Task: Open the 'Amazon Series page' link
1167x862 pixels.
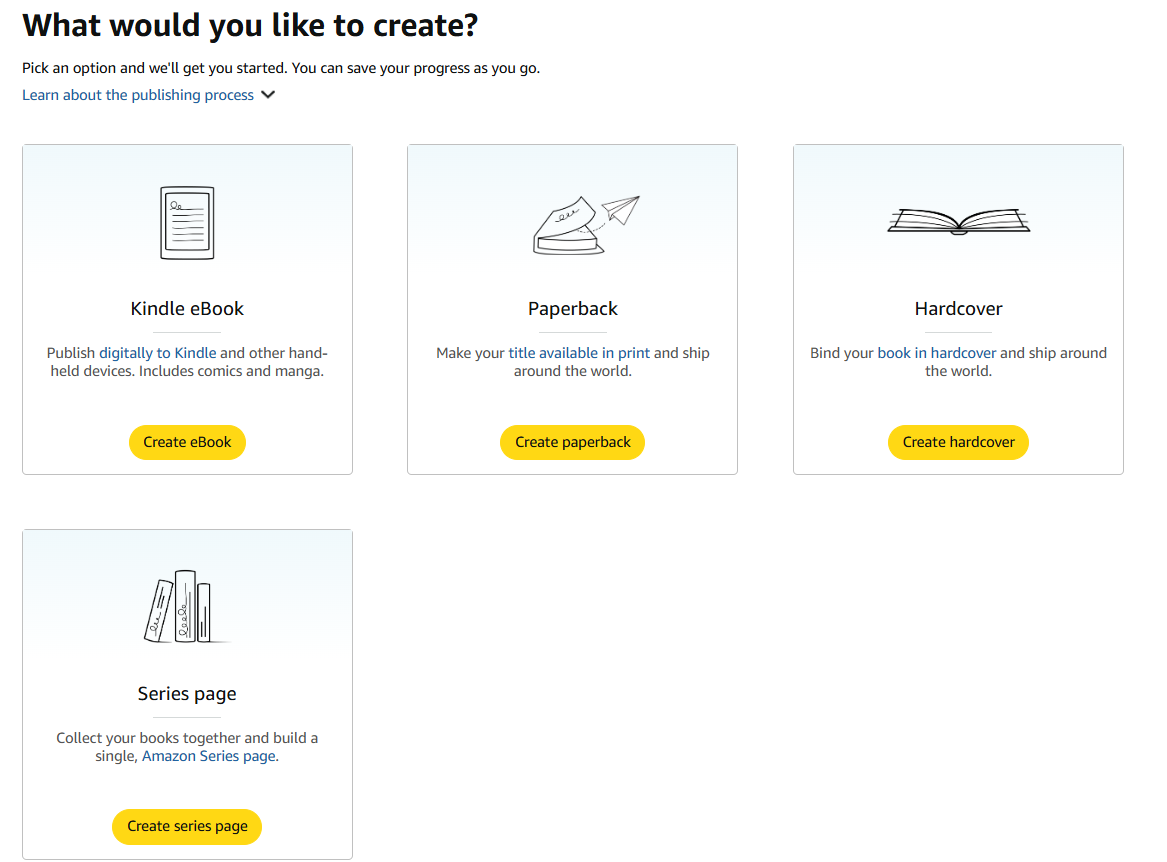Action: click(209, 756)
